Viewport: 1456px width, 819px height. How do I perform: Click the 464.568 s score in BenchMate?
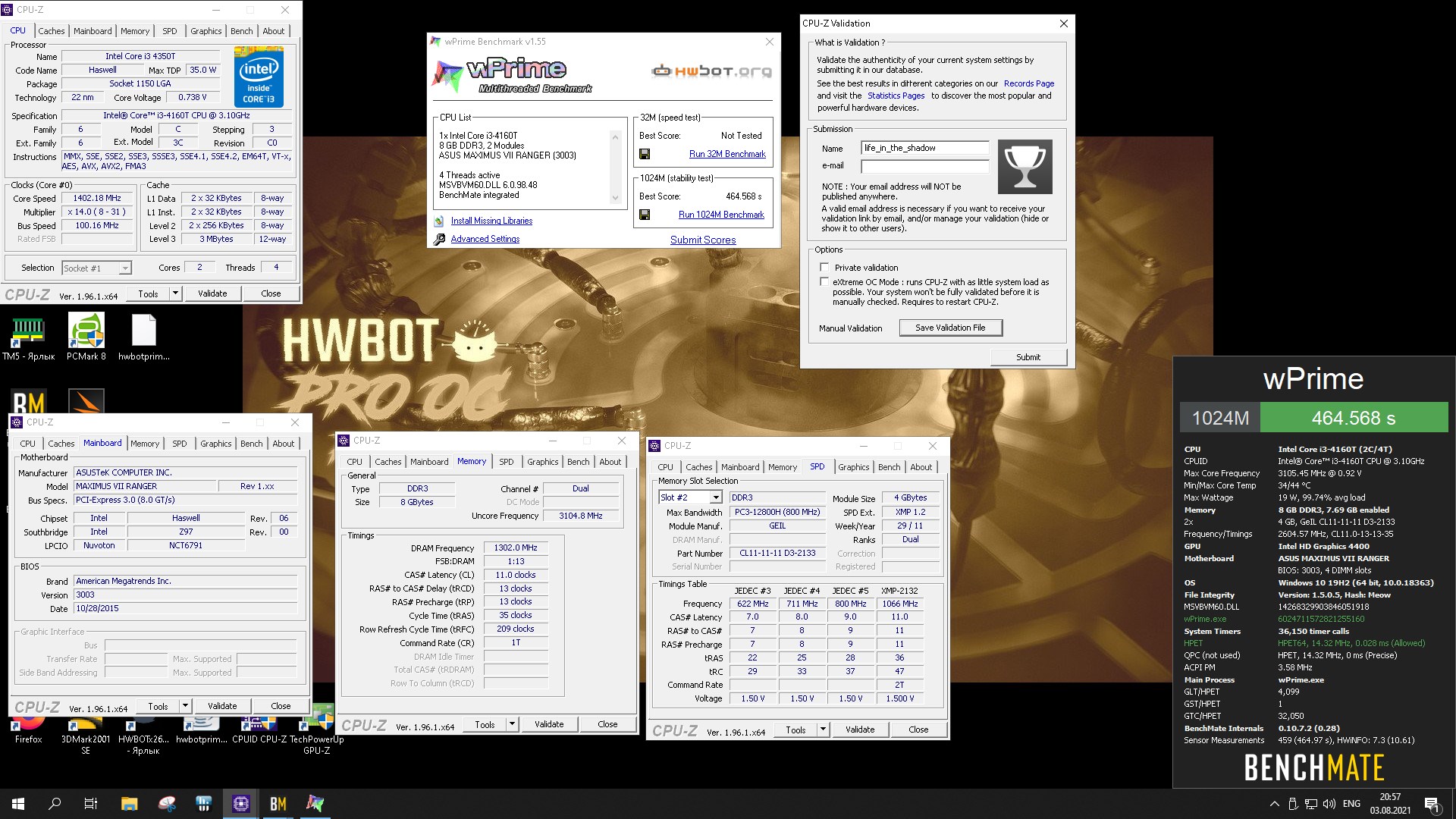coord(1354,418)
